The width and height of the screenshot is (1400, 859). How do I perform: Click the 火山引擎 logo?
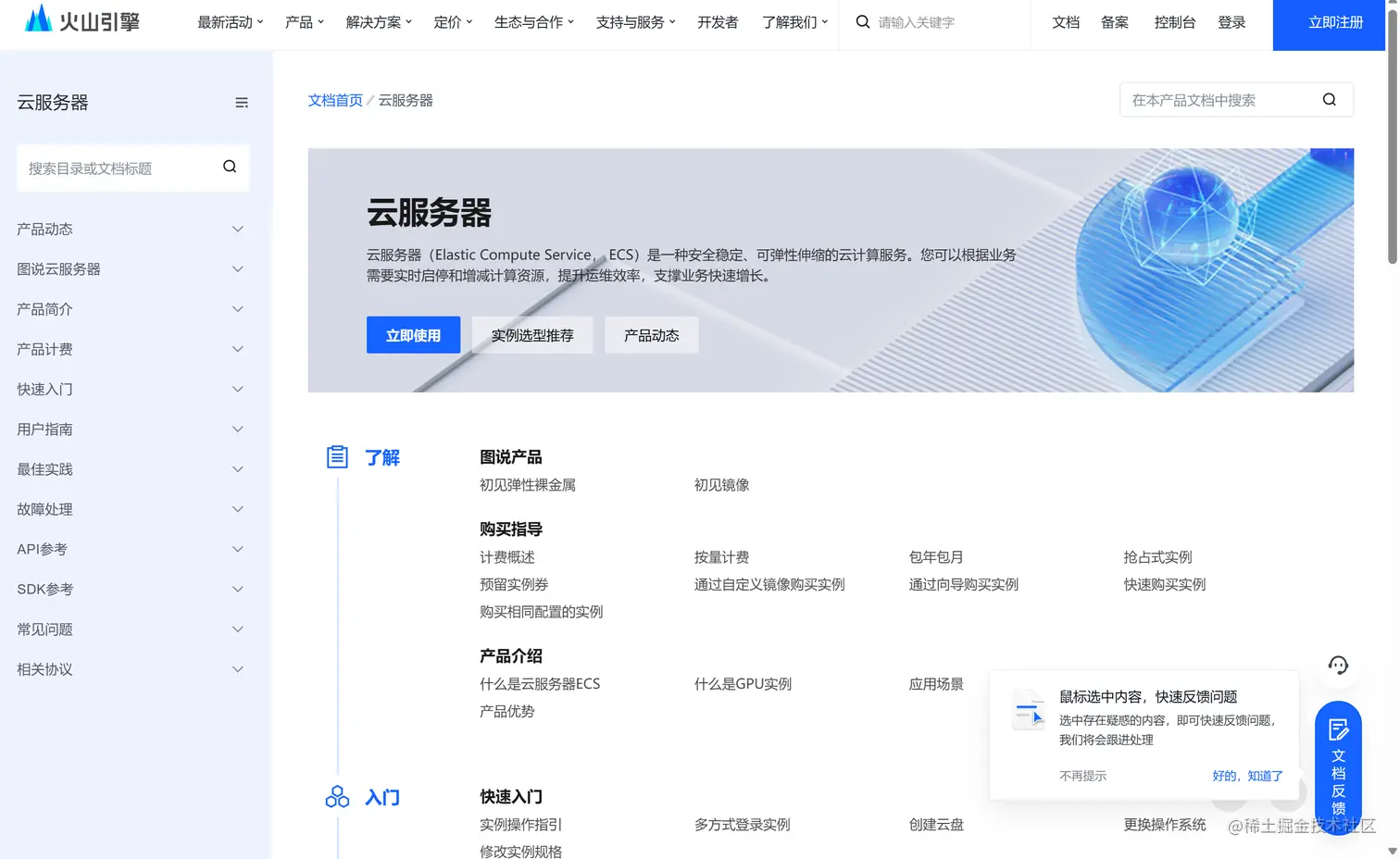point(81,19)
